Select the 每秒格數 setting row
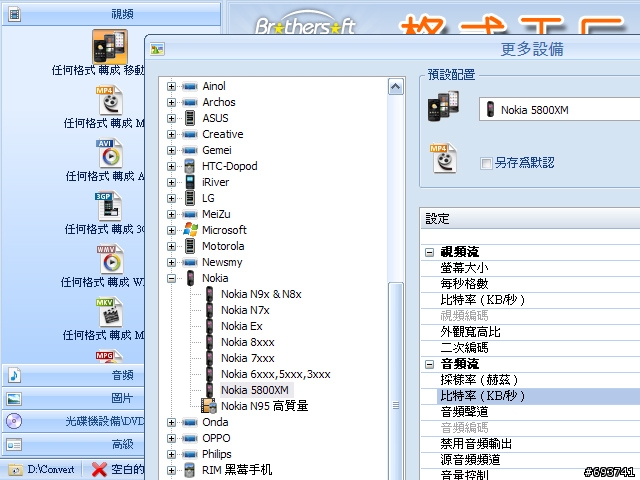640x480 pixels. [530, 284]
